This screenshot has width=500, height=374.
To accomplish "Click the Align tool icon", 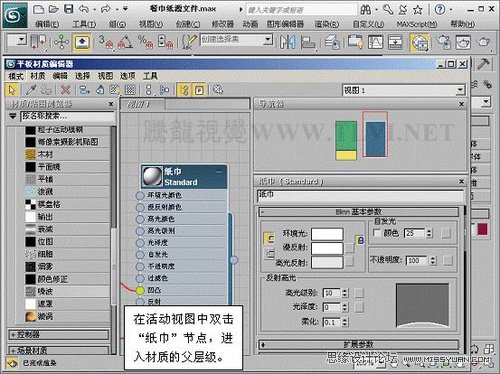I will (x=308, y=42).
